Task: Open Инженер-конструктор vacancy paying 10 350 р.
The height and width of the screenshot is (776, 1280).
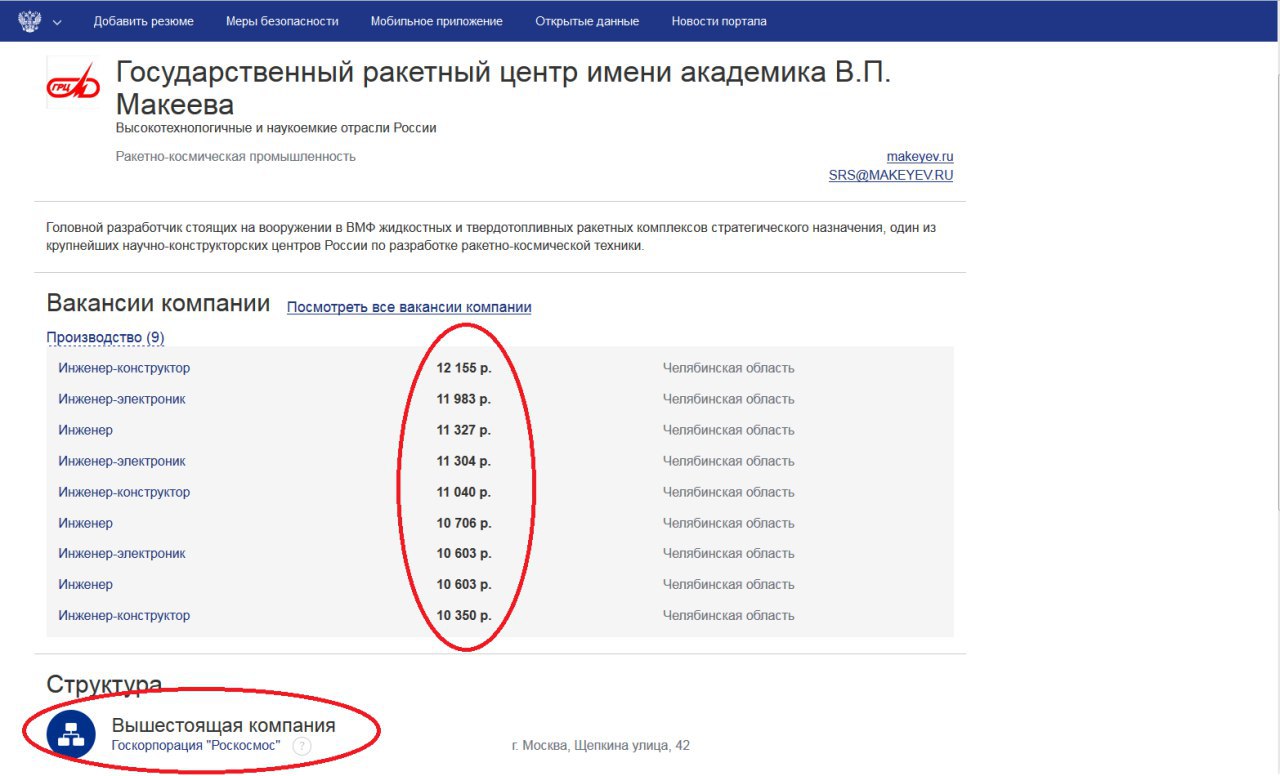Action: coord(124,615)
